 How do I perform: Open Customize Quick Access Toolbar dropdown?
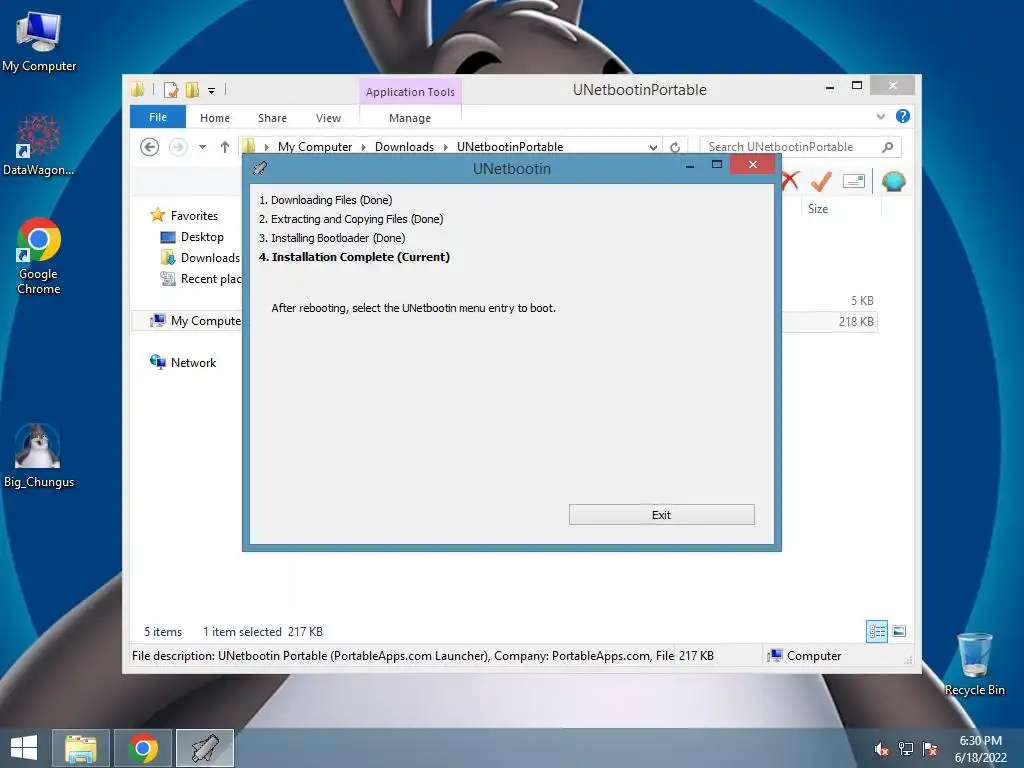212,91
